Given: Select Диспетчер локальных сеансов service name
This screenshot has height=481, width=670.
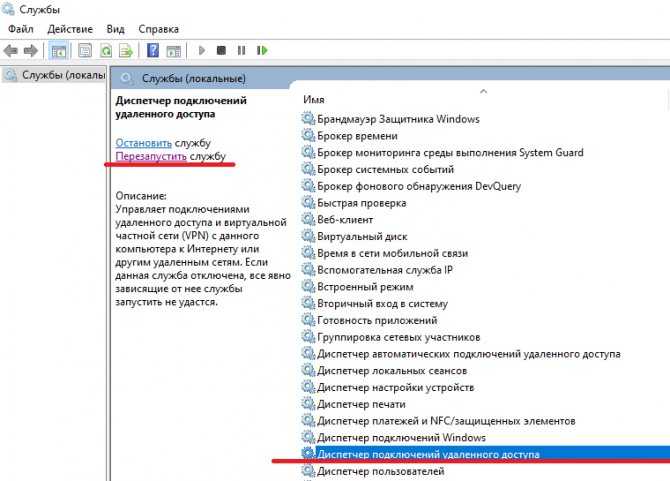Looking at the screenshot, I should pyautogui.click(x=392, y=370).
